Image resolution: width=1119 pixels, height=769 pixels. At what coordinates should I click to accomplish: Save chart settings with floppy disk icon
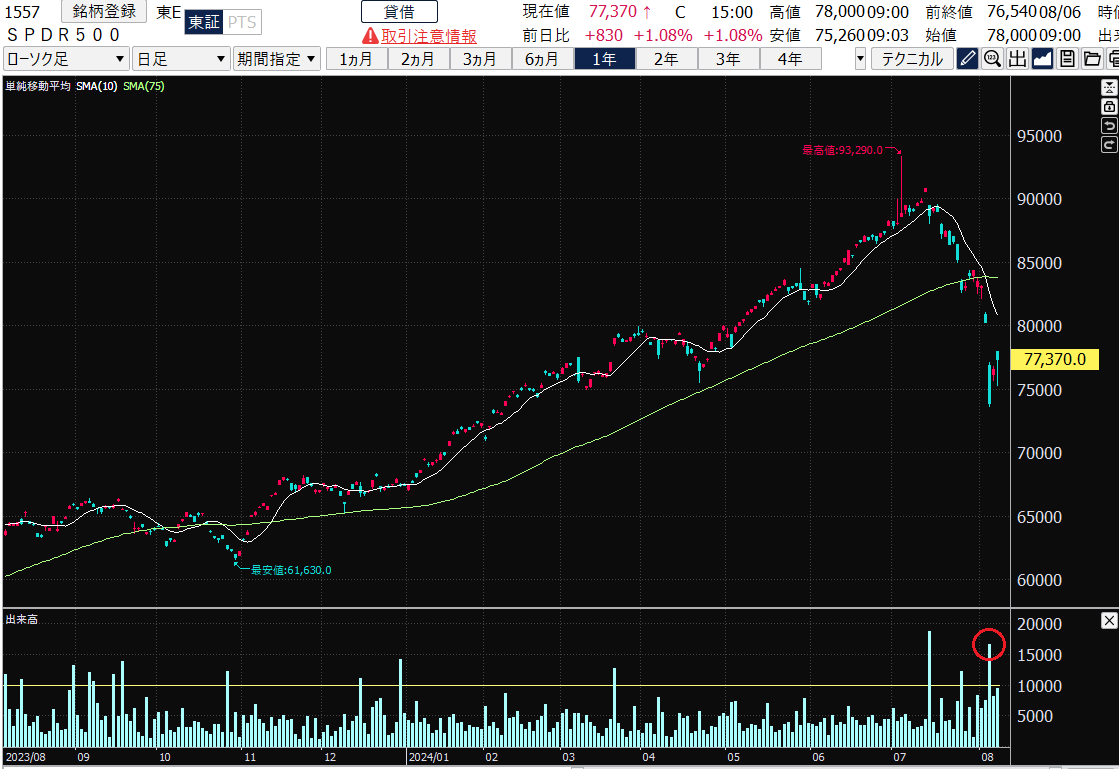coord(1067,58)
